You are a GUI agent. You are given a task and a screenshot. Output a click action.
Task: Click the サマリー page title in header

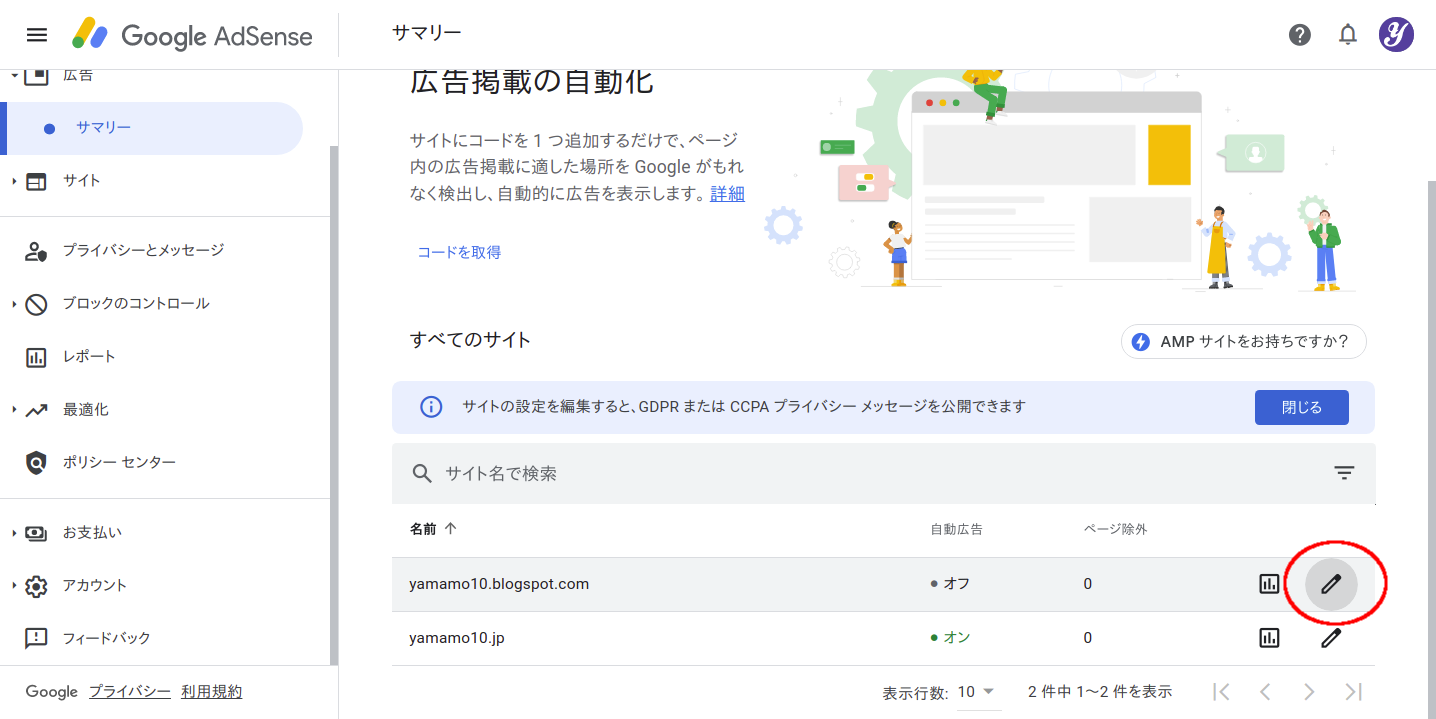pyautogui.click(x=427, y=33)
